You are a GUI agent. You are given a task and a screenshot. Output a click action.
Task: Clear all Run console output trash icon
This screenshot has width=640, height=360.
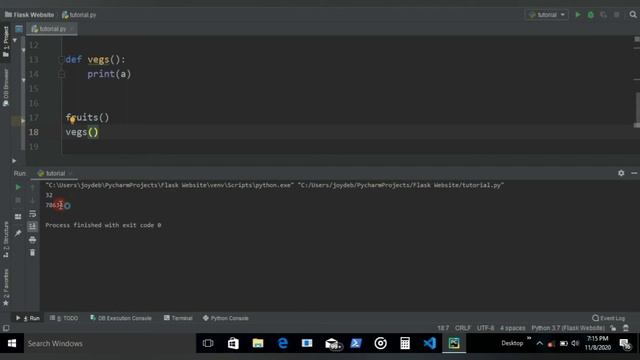tap(32, 253)
